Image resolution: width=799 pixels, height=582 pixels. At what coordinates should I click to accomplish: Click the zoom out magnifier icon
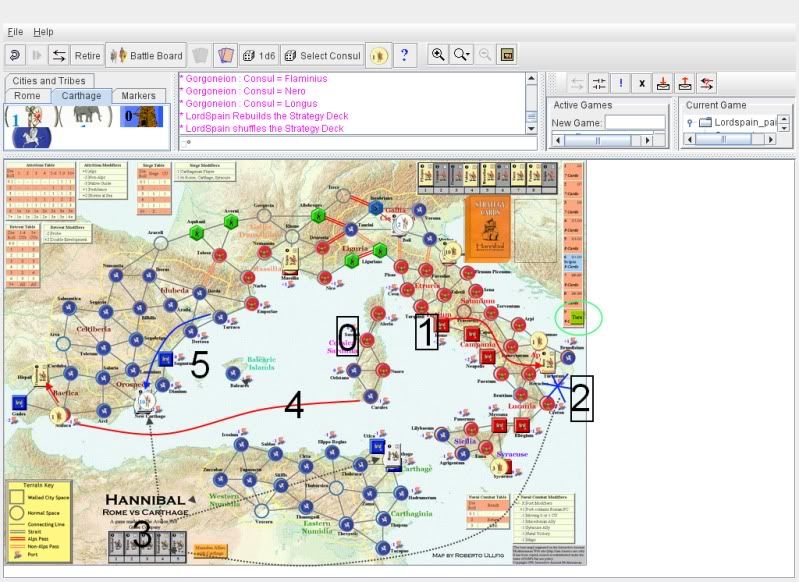[x=485, y=55]
